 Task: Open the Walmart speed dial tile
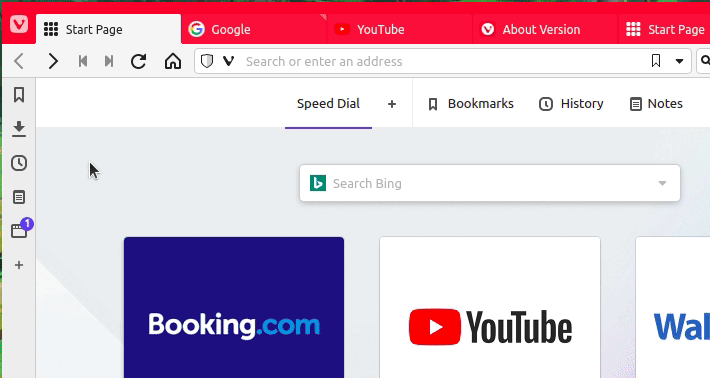coord(673,307)
